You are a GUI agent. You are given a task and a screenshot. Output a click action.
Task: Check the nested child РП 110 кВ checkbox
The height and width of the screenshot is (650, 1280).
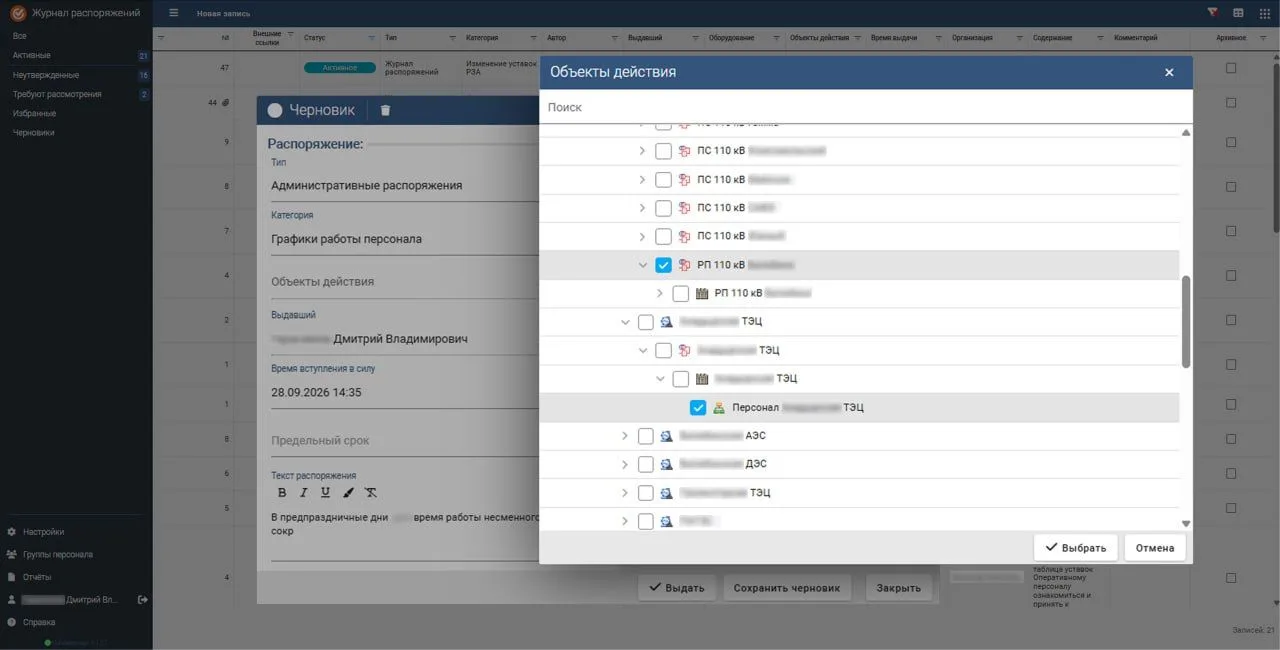coord(681,293)
